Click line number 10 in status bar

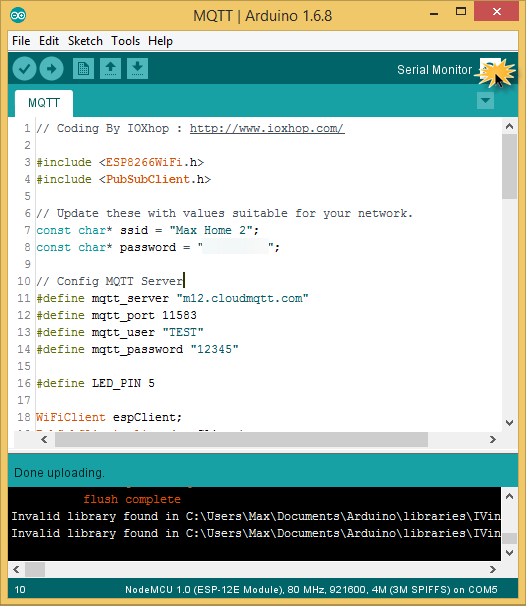pyautogui.click(x=20, y=590)
